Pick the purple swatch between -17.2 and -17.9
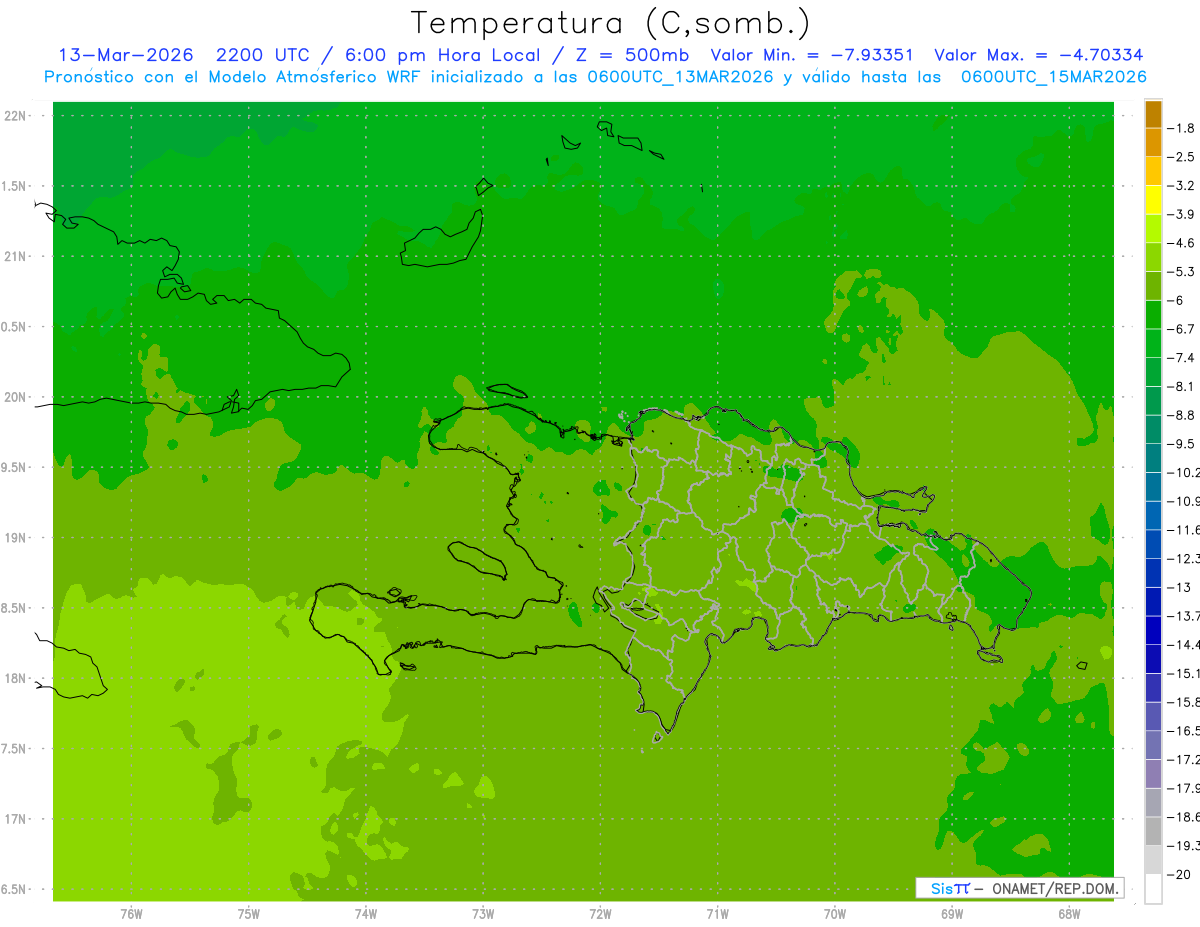The image size is (1200, 927). [x=1153, y=774]
